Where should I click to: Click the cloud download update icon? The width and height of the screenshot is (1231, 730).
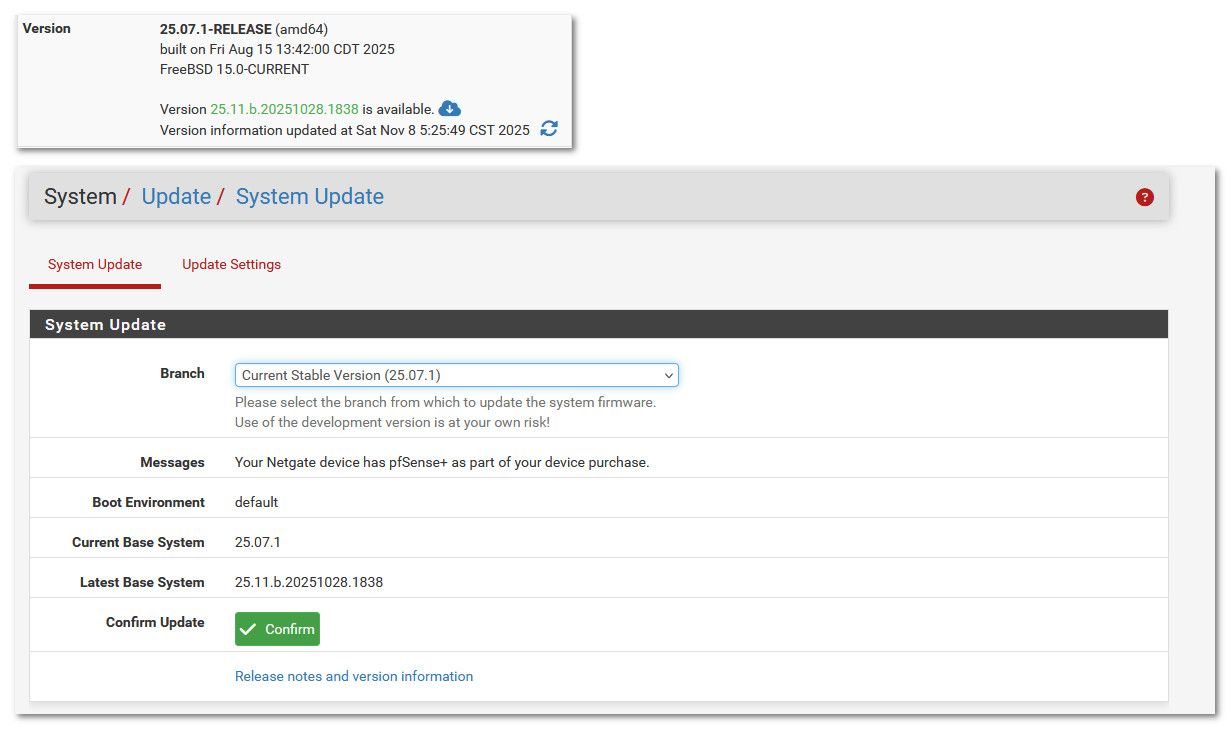[x=449, y=109]
